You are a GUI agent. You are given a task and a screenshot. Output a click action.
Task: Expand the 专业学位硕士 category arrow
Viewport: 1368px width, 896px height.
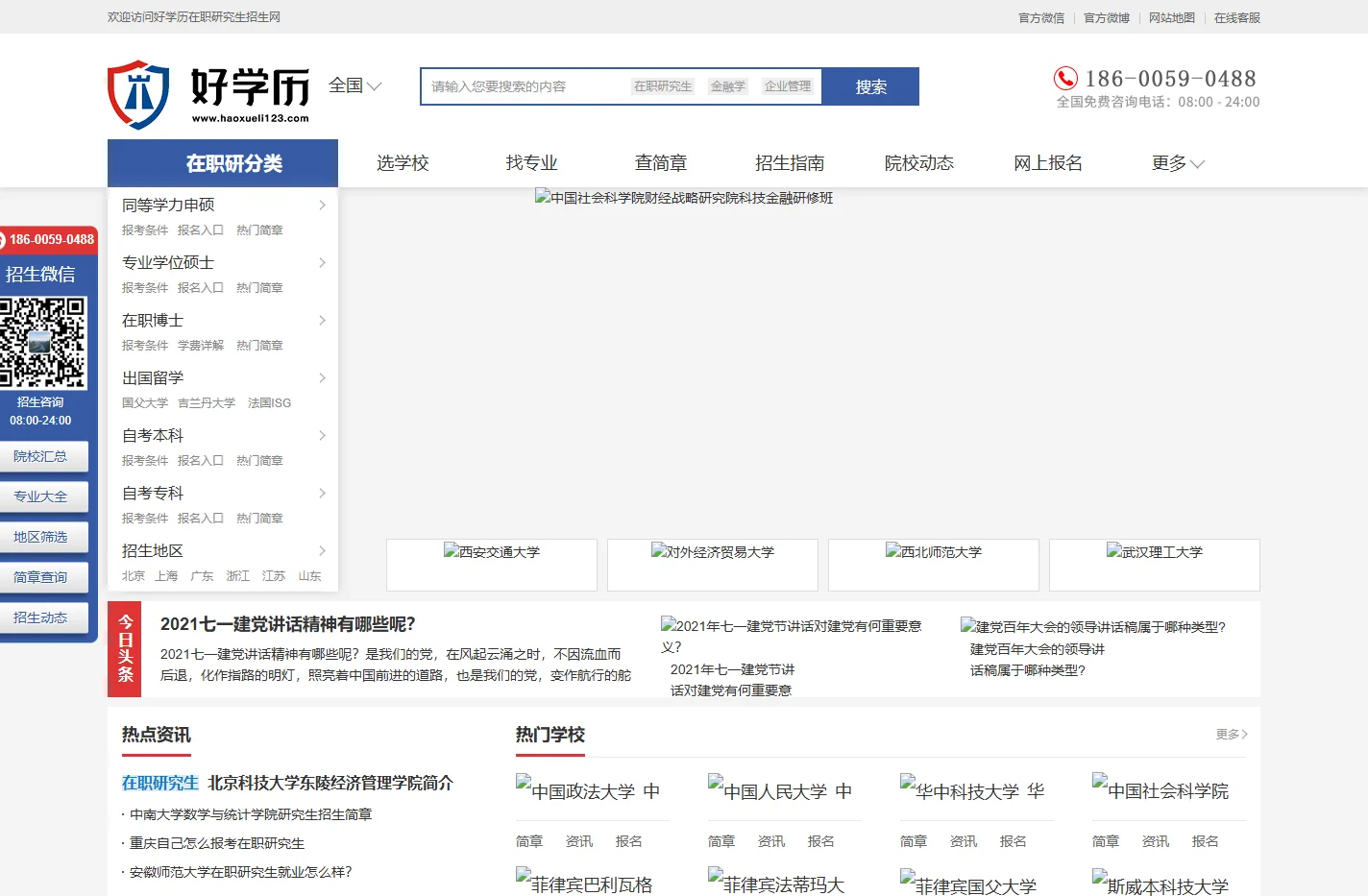322,262
